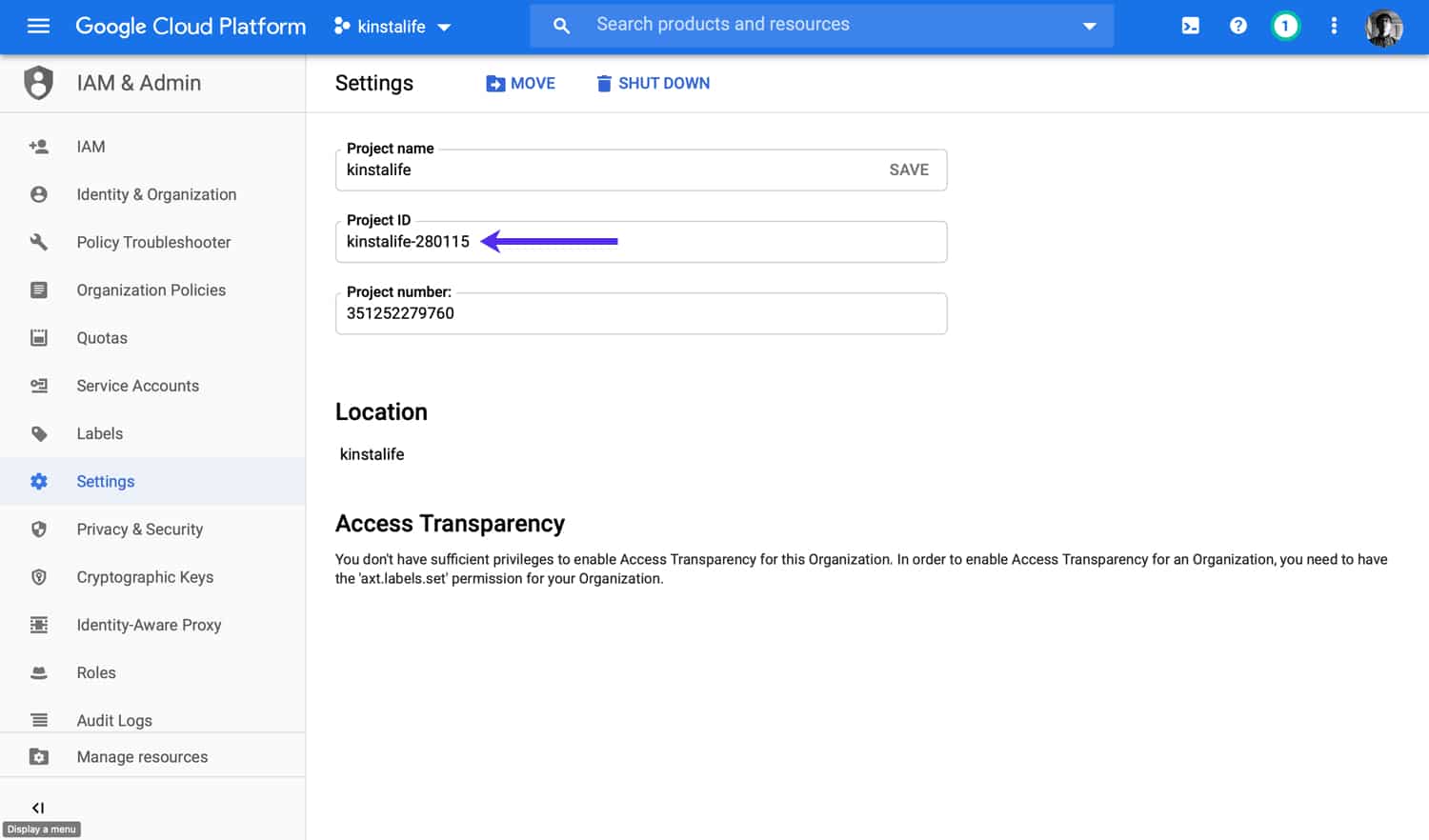The width and height of the screenshot is (1429, 840).
Task: Open the kinstalife project picker dropdown
Action: click(x=392, y=26)
